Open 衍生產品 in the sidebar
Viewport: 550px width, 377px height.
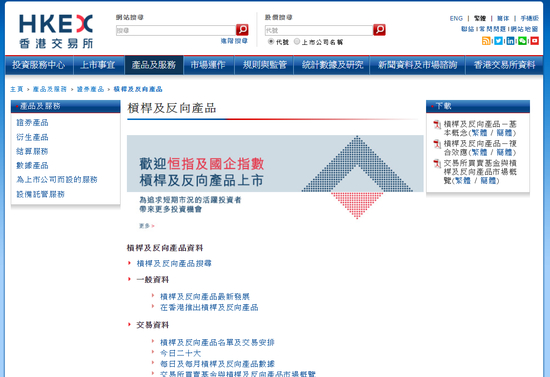[32, 137]
